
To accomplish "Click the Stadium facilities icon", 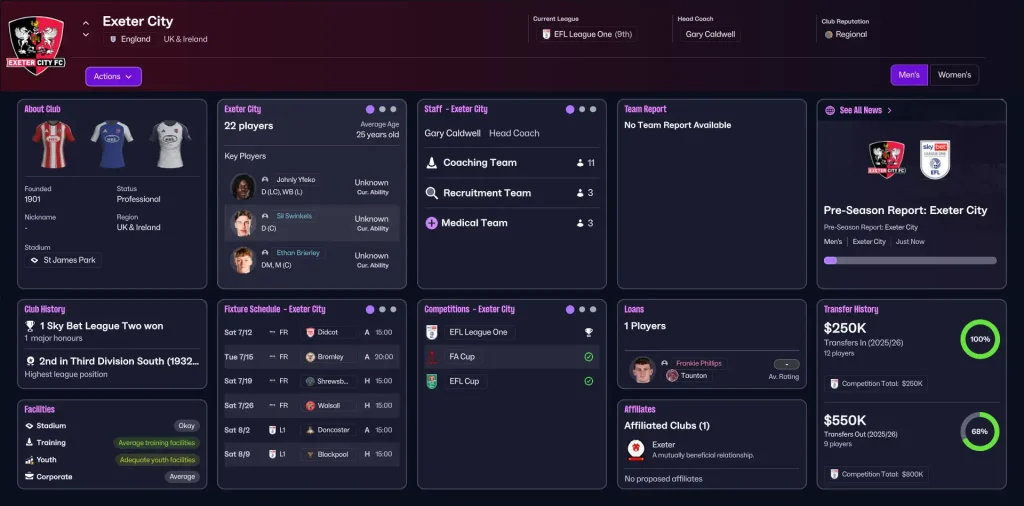I will tap(29, 426).
